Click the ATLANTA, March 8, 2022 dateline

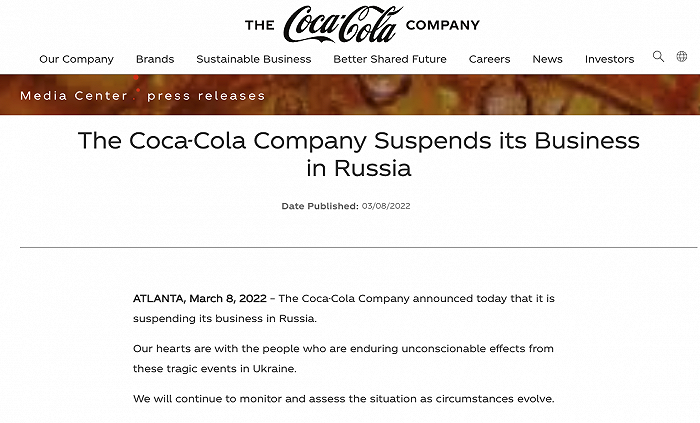pos(199,298)
